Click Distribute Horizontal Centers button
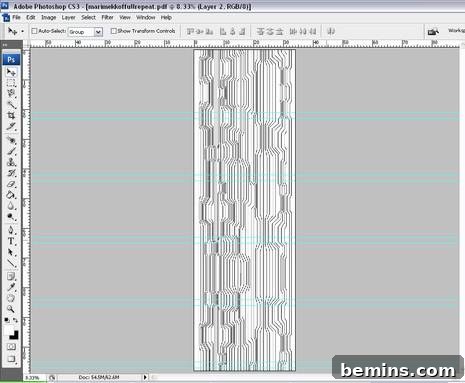 (x=303, y=32)
